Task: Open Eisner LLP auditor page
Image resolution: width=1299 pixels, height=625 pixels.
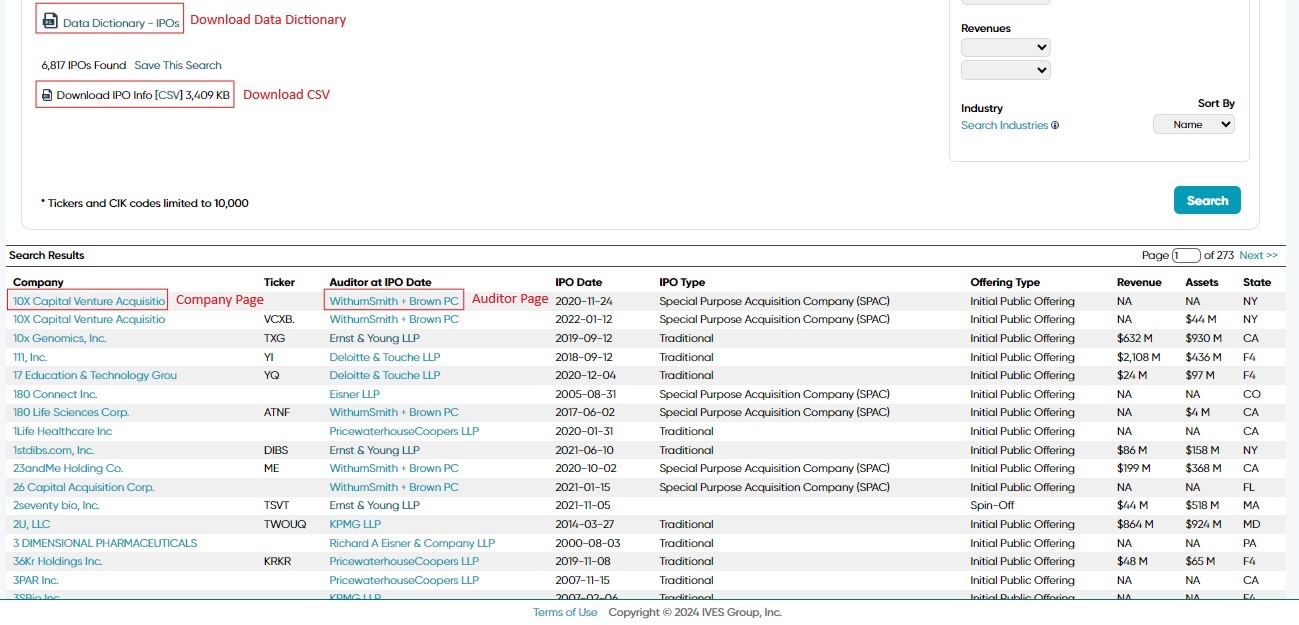Action: [355, 394]
